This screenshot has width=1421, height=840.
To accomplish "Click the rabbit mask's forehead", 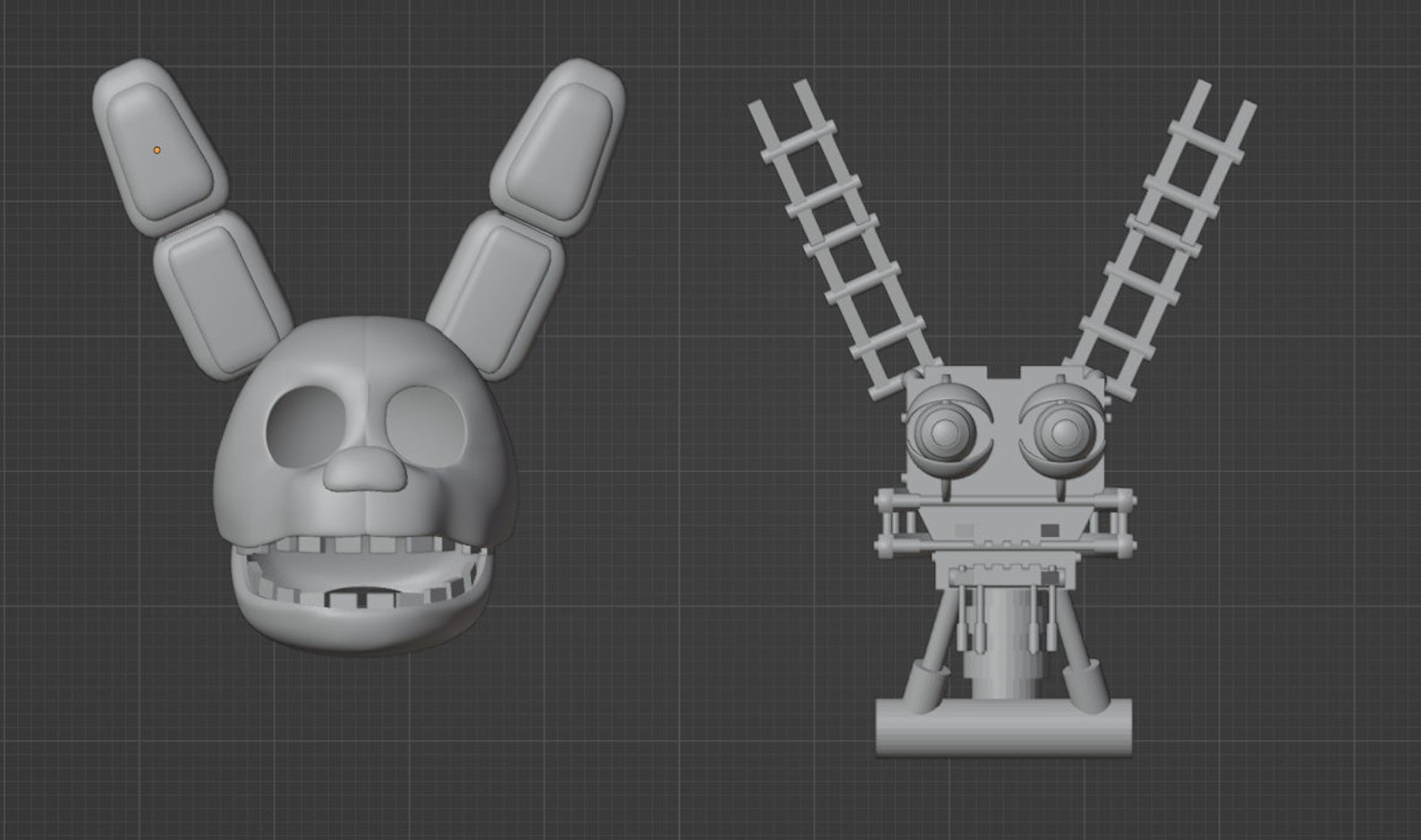I will coord(365,358).
